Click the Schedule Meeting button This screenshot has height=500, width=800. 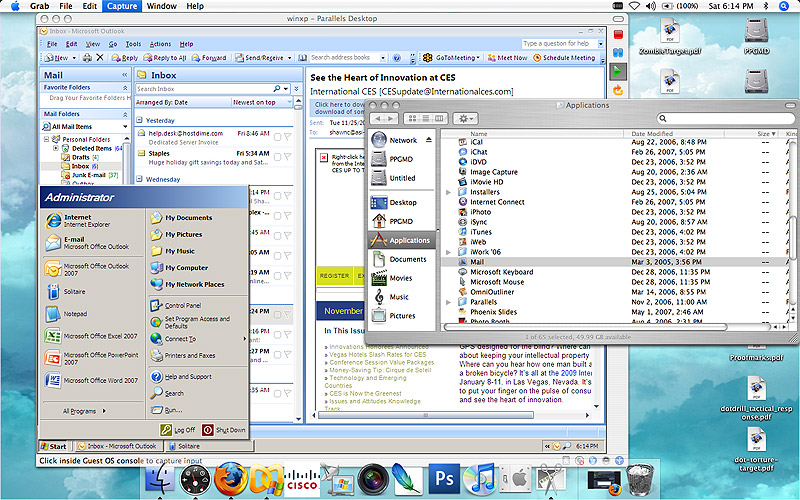pos(564,58)
